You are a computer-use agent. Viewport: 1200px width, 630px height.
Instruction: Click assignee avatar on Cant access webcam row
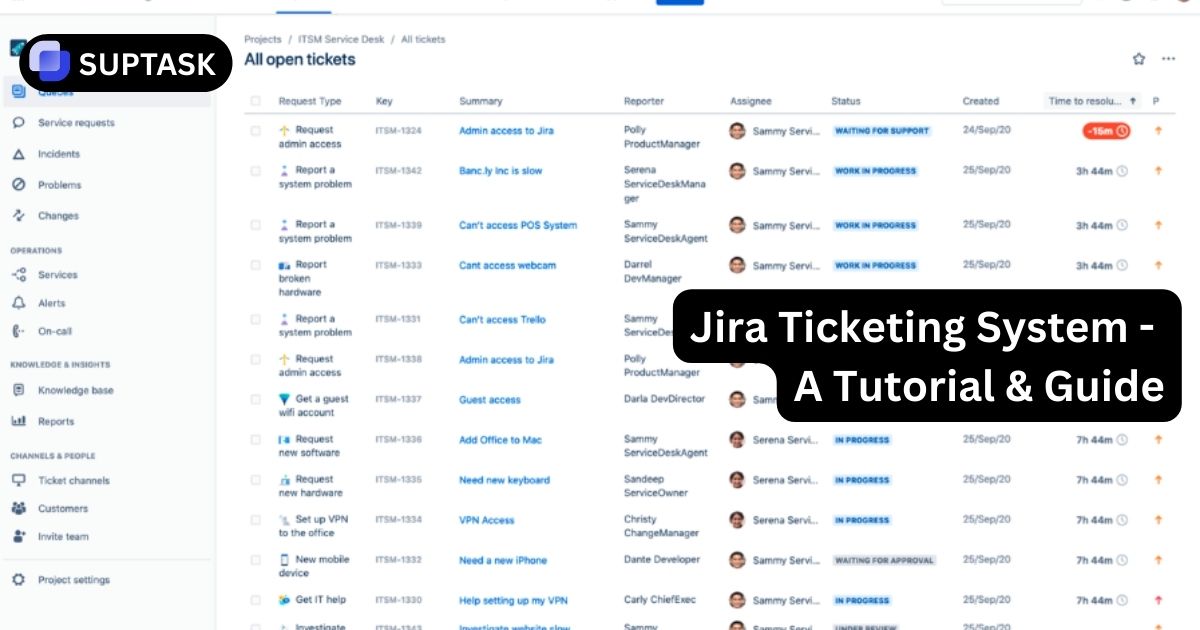pos(738,265)
